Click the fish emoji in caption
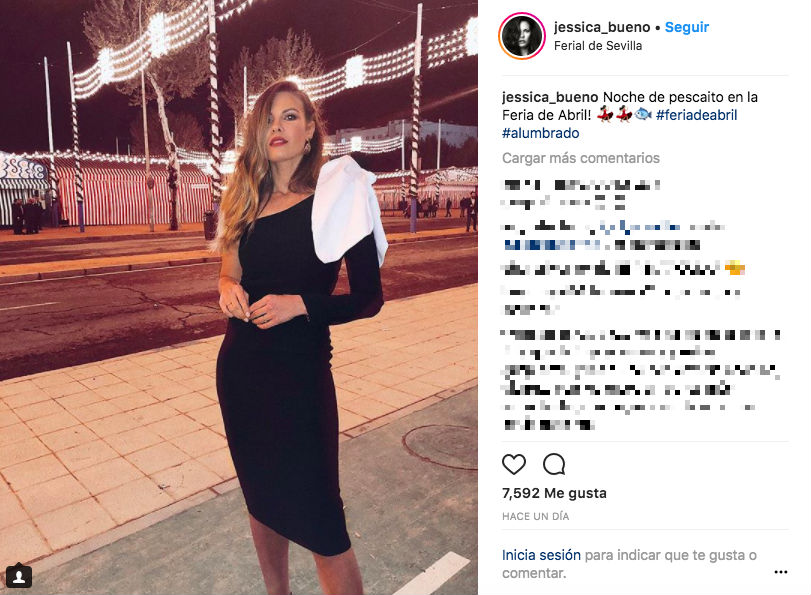 643,114
